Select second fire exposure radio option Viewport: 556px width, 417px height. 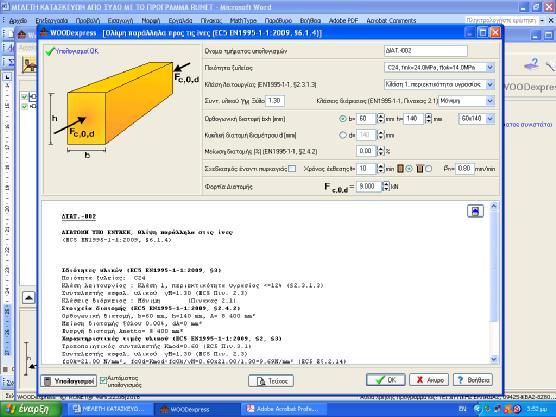coord(428,169)
